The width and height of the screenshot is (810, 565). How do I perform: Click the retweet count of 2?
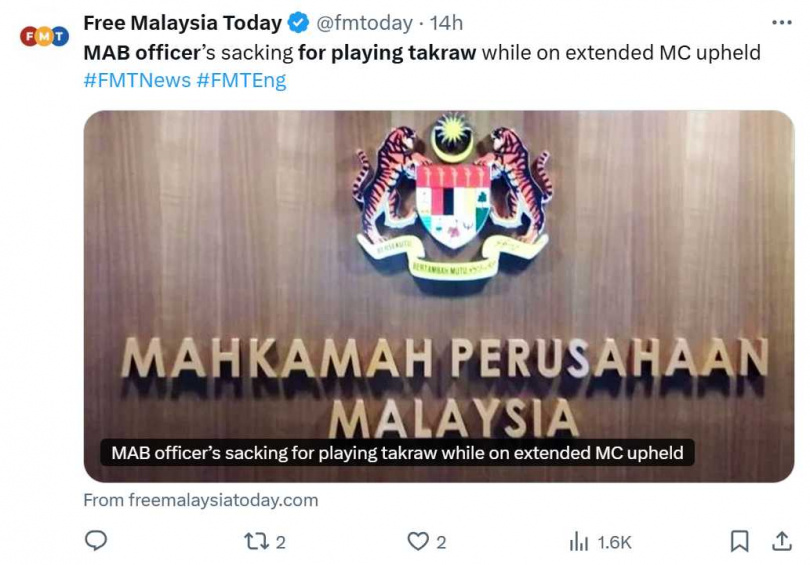[281, 542]
